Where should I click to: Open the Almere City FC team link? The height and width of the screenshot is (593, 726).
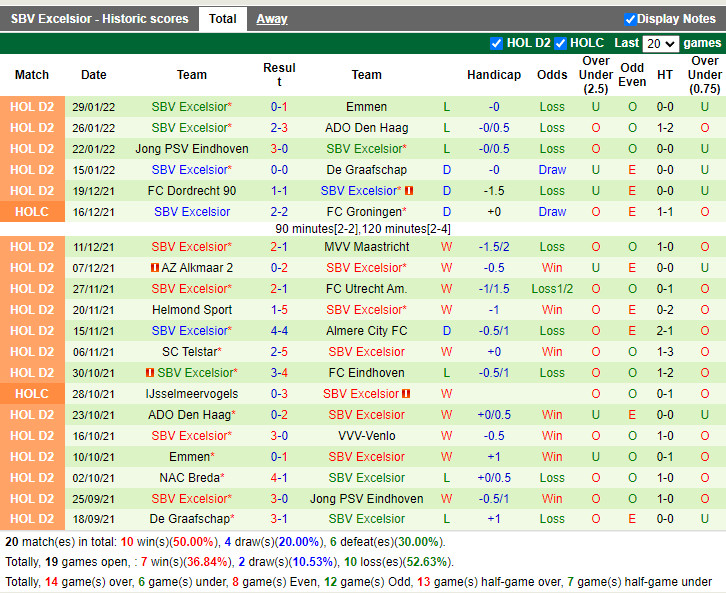pyautogui.click(x=366, y=331)
